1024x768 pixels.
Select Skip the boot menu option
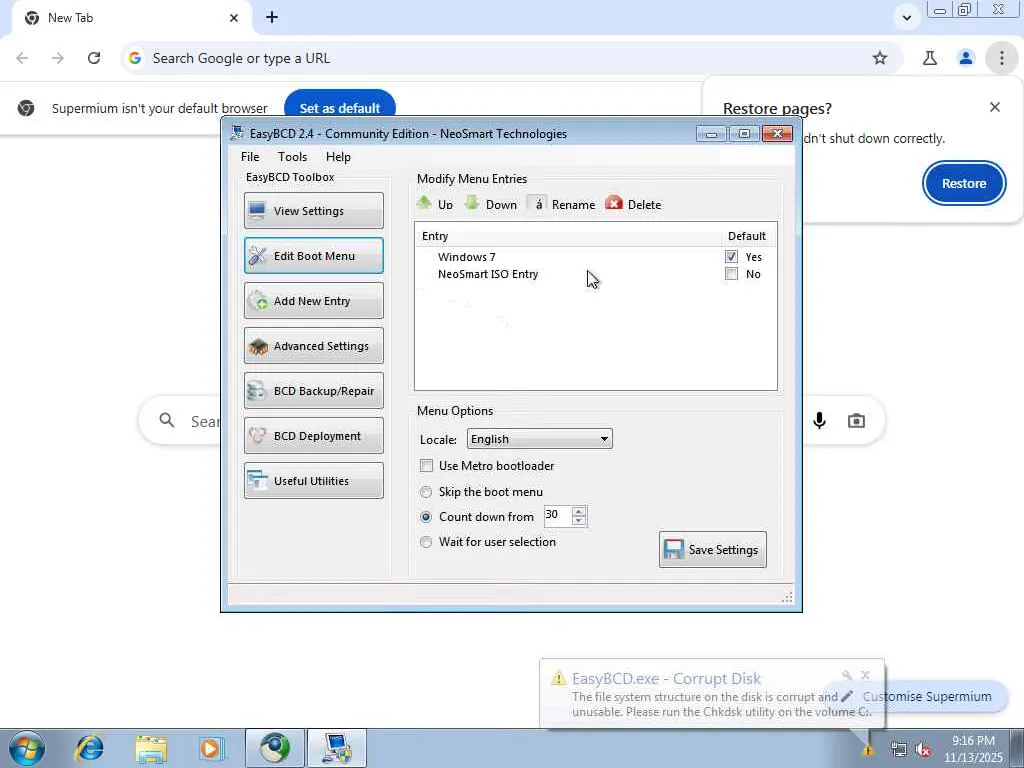point(426,492)
